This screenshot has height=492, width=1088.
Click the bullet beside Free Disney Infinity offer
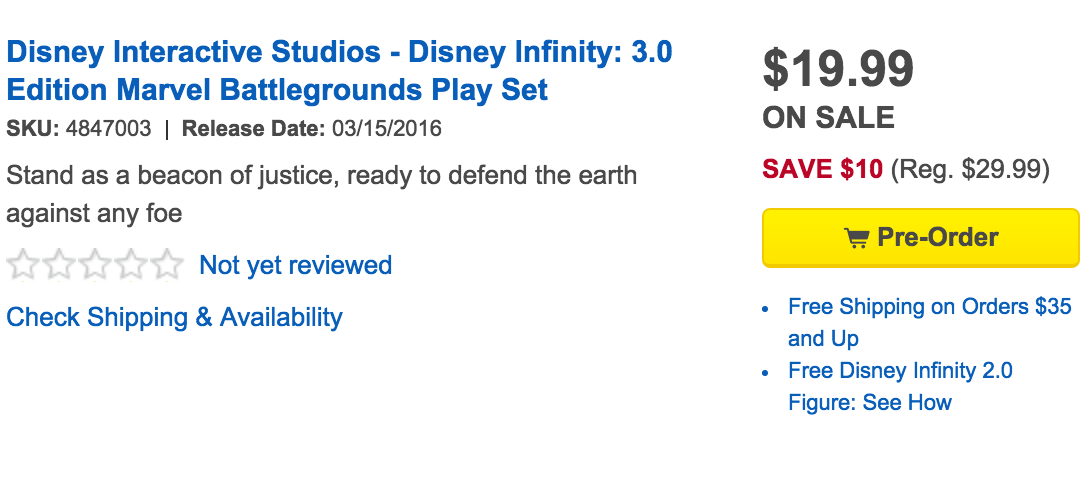point(766,372)
